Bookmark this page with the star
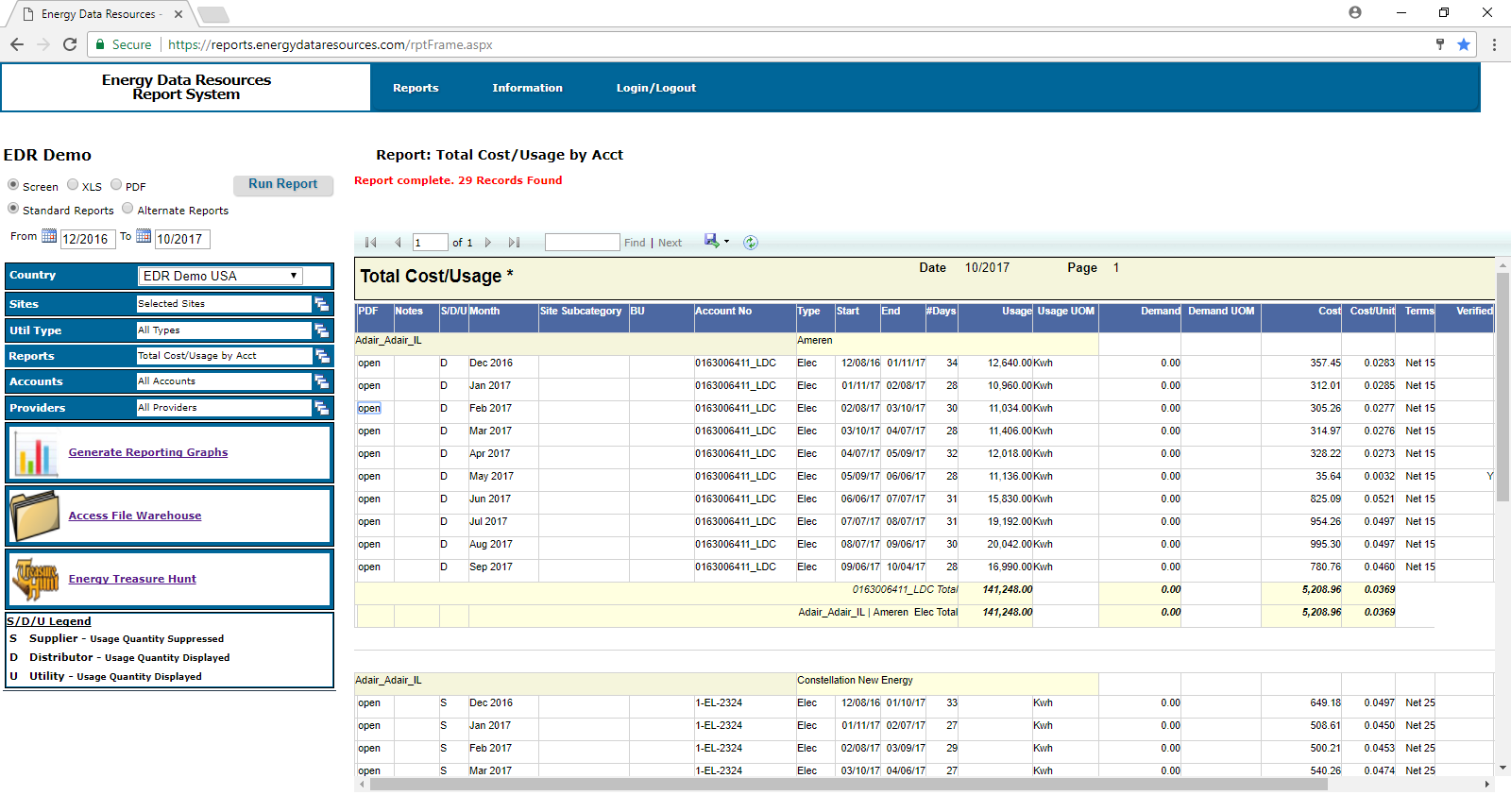1511x812 pixels. [x=1464, y=44]
